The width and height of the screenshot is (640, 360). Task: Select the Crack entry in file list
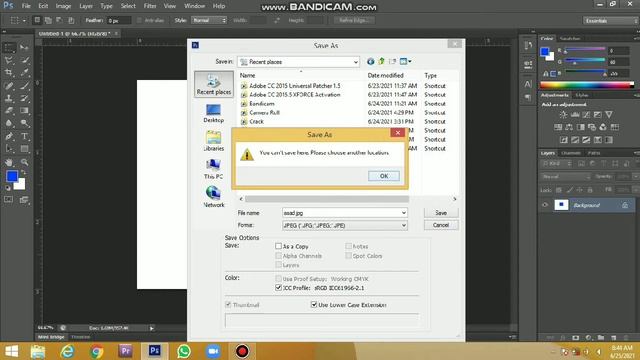click(257, 122)
